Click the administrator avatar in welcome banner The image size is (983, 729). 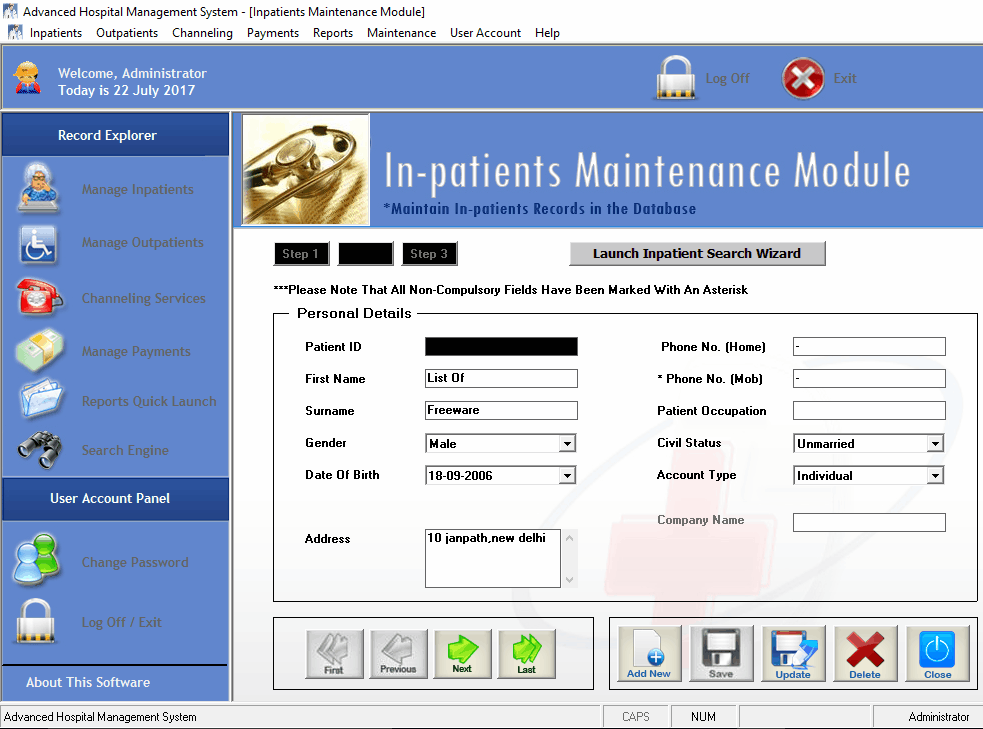tap(28, 78)
